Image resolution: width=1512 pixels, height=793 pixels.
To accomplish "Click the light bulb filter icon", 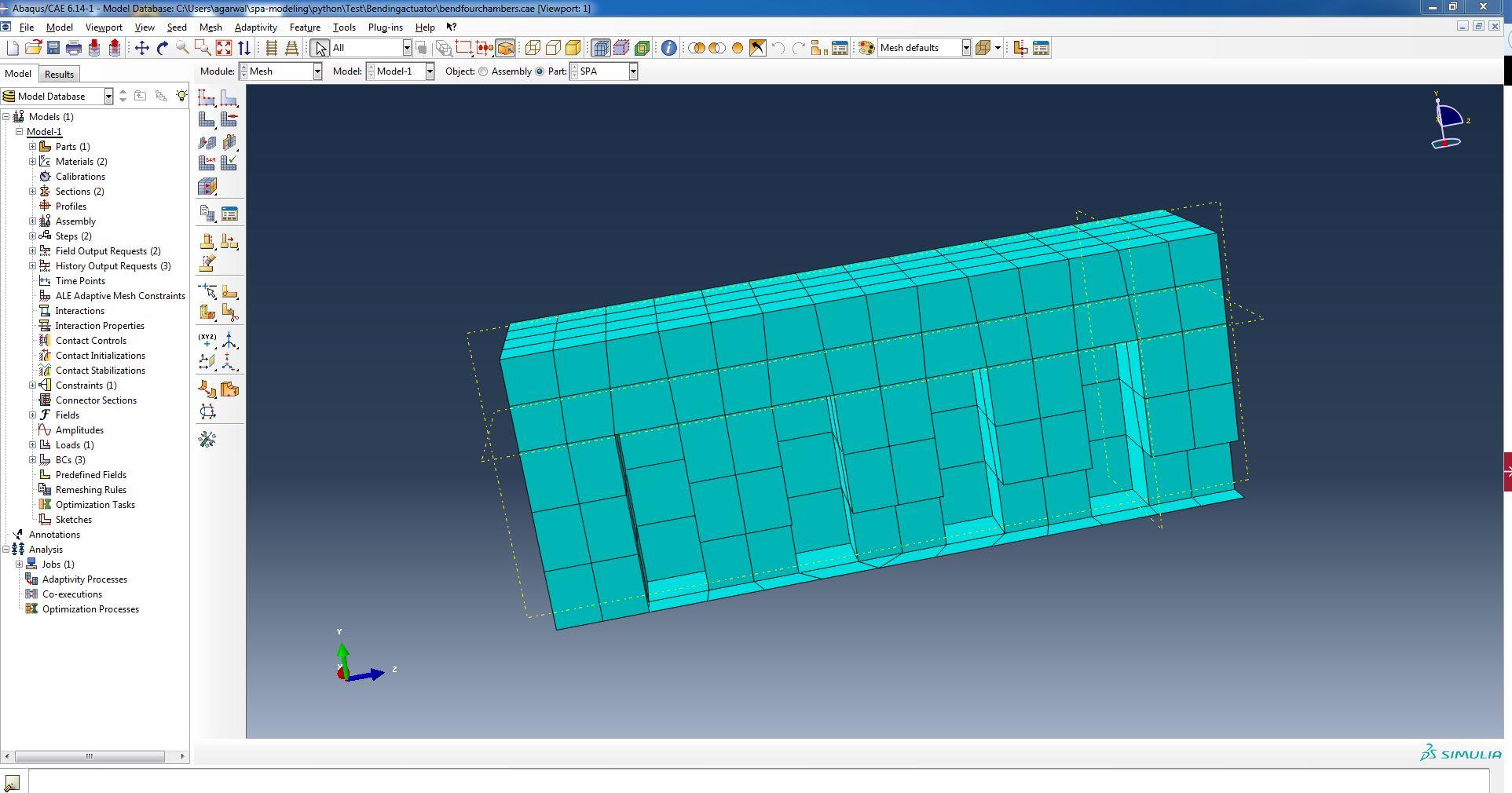I will click(x=181, y=96).
